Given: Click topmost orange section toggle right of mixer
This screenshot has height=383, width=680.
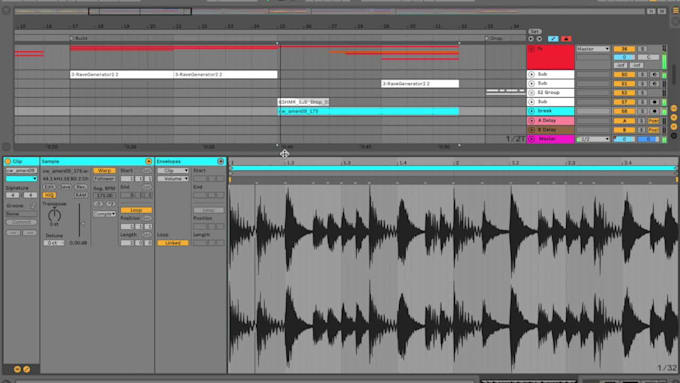Looking at the screenshot, I should tap(674, 108).
